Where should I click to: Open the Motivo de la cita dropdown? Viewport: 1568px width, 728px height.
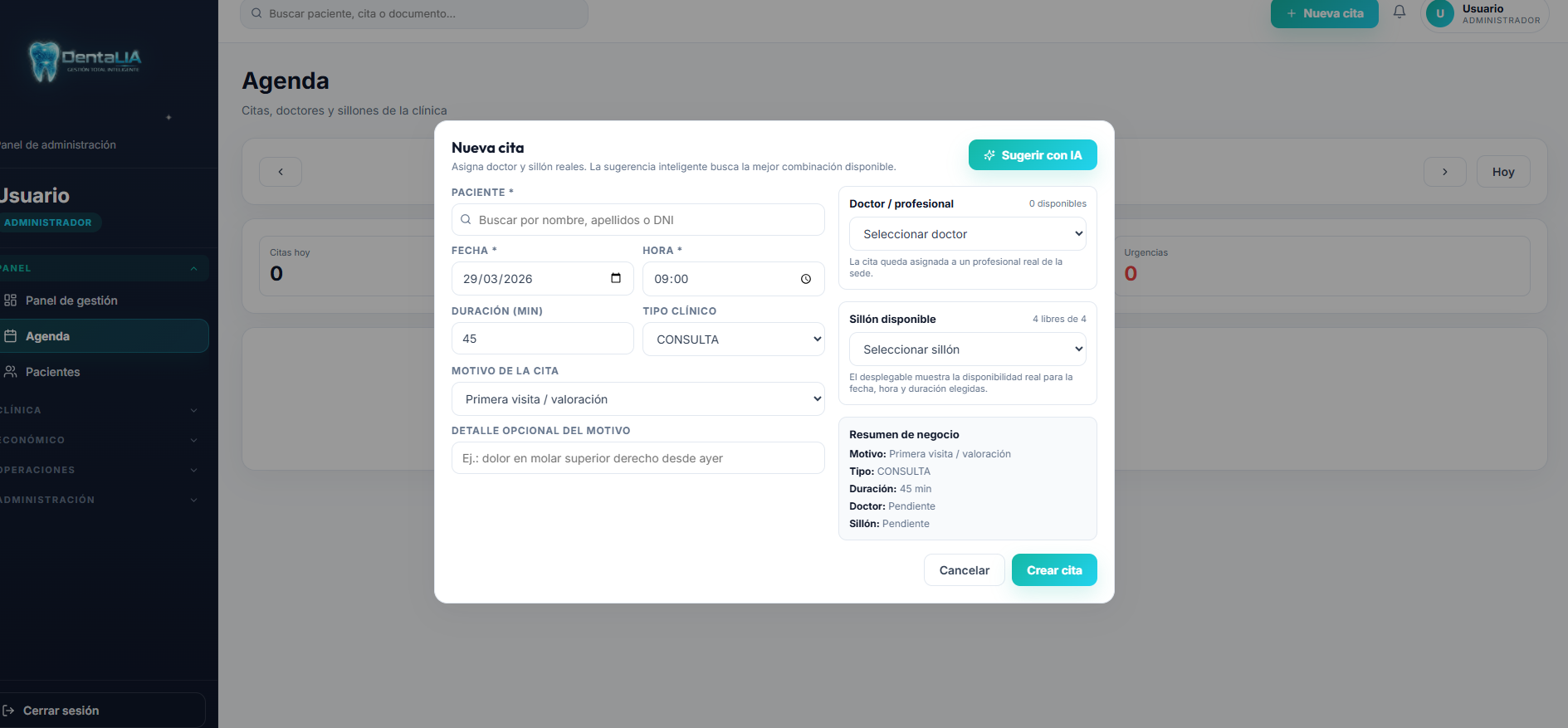tap(637, 399)
